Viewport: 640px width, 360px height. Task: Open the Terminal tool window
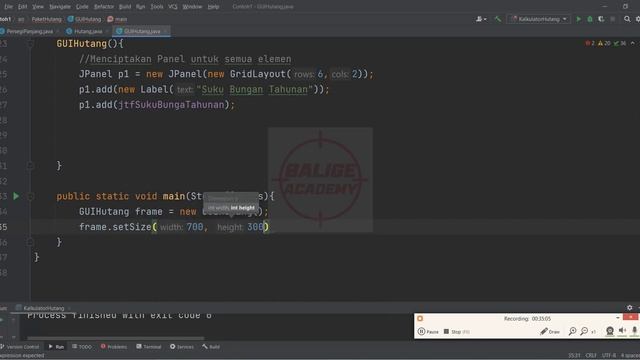pyautogui.click(x=149, y=347)
